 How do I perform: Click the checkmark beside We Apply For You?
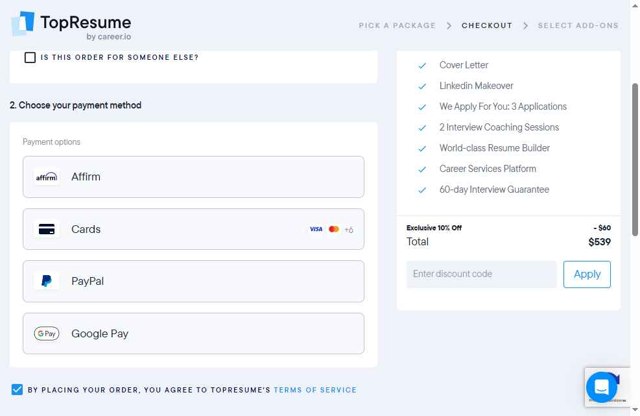coord(422,107)
